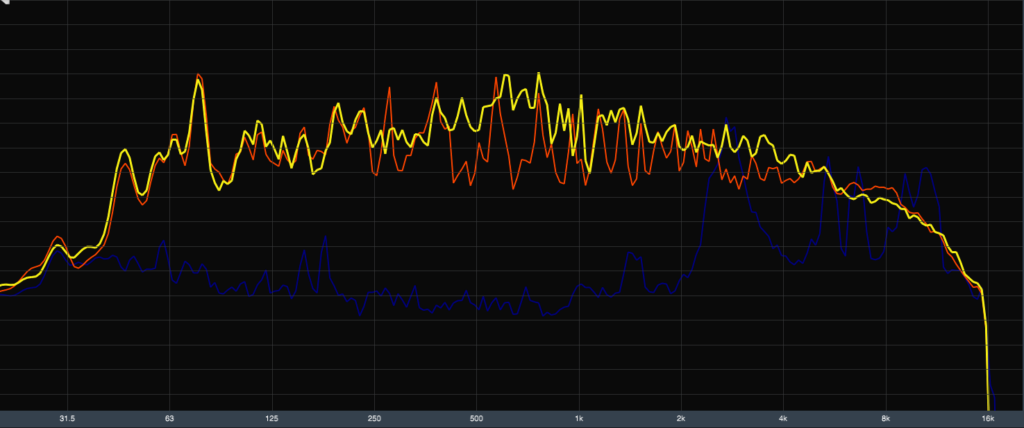Viewport: 1024px width, 428px height.
Task: Select the 4k frequency axis label
Action: [x=784, y=418]
